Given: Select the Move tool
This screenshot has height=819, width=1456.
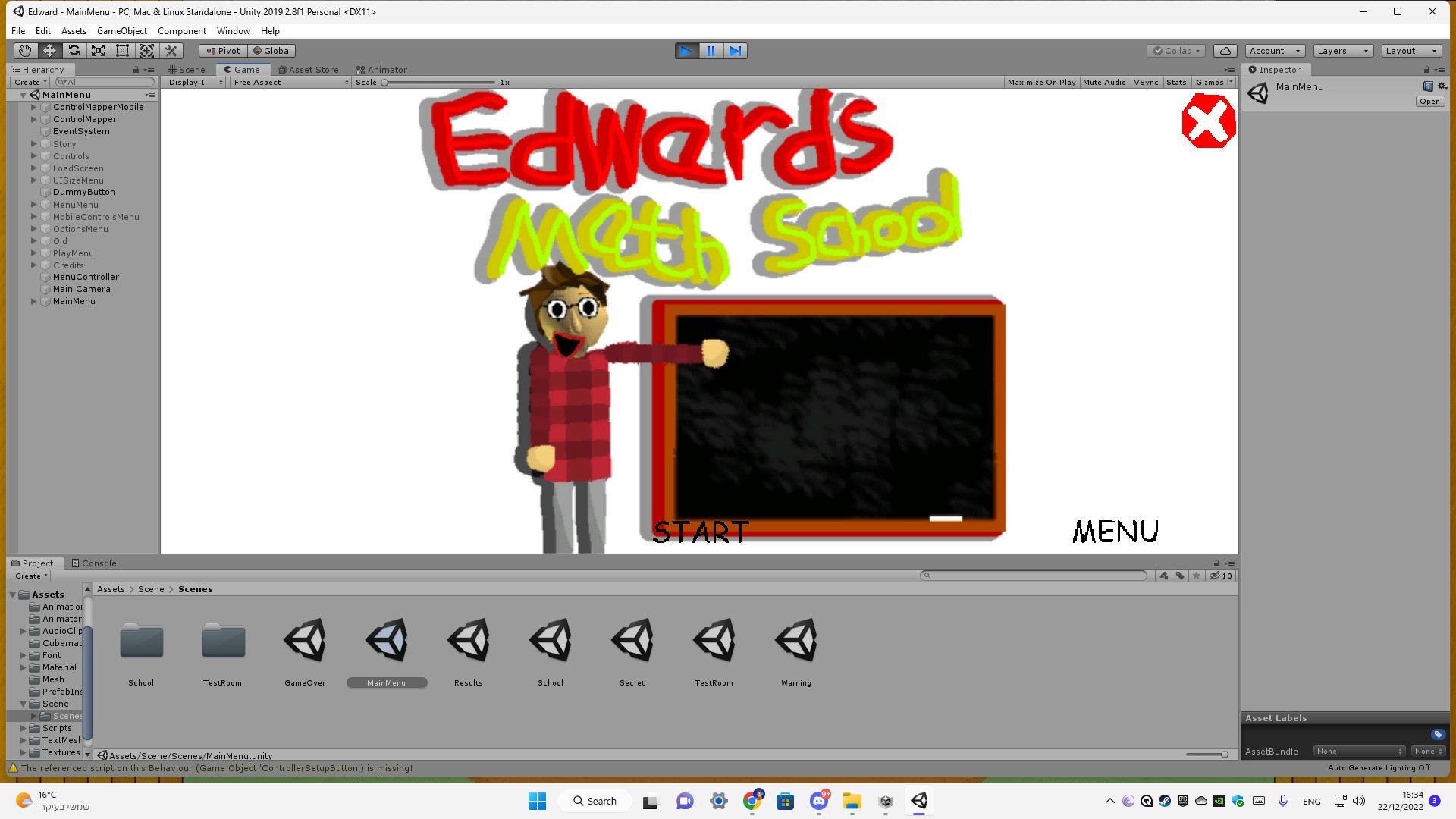Looking at the screenshot, I should (x=49, y=50).
